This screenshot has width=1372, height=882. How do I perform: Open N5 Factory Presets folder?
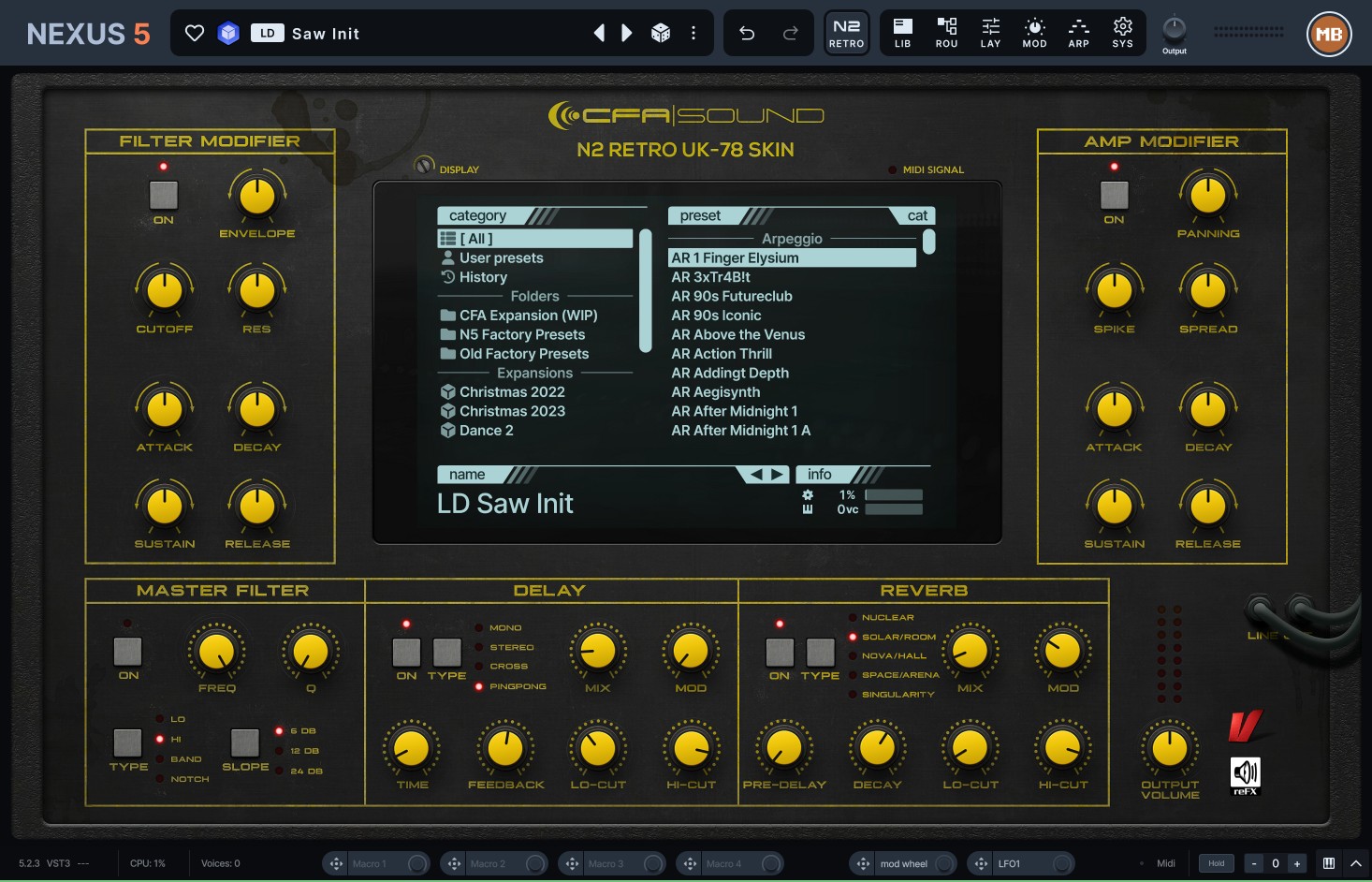click(535, 334)
